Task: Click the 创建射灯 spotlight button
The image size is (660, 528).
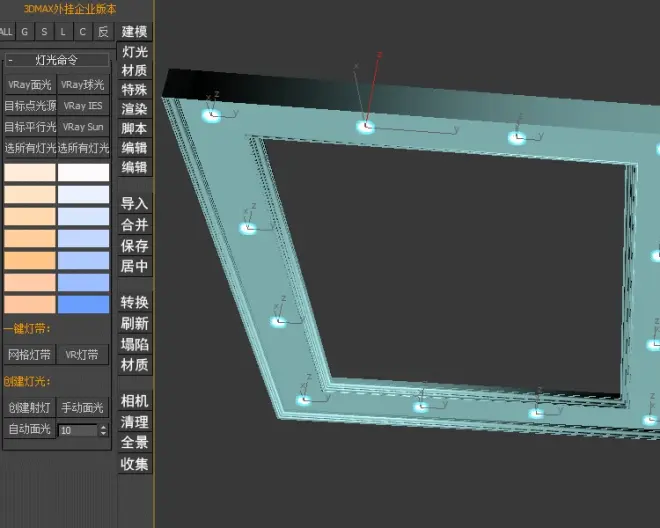Action: (29, 408)
